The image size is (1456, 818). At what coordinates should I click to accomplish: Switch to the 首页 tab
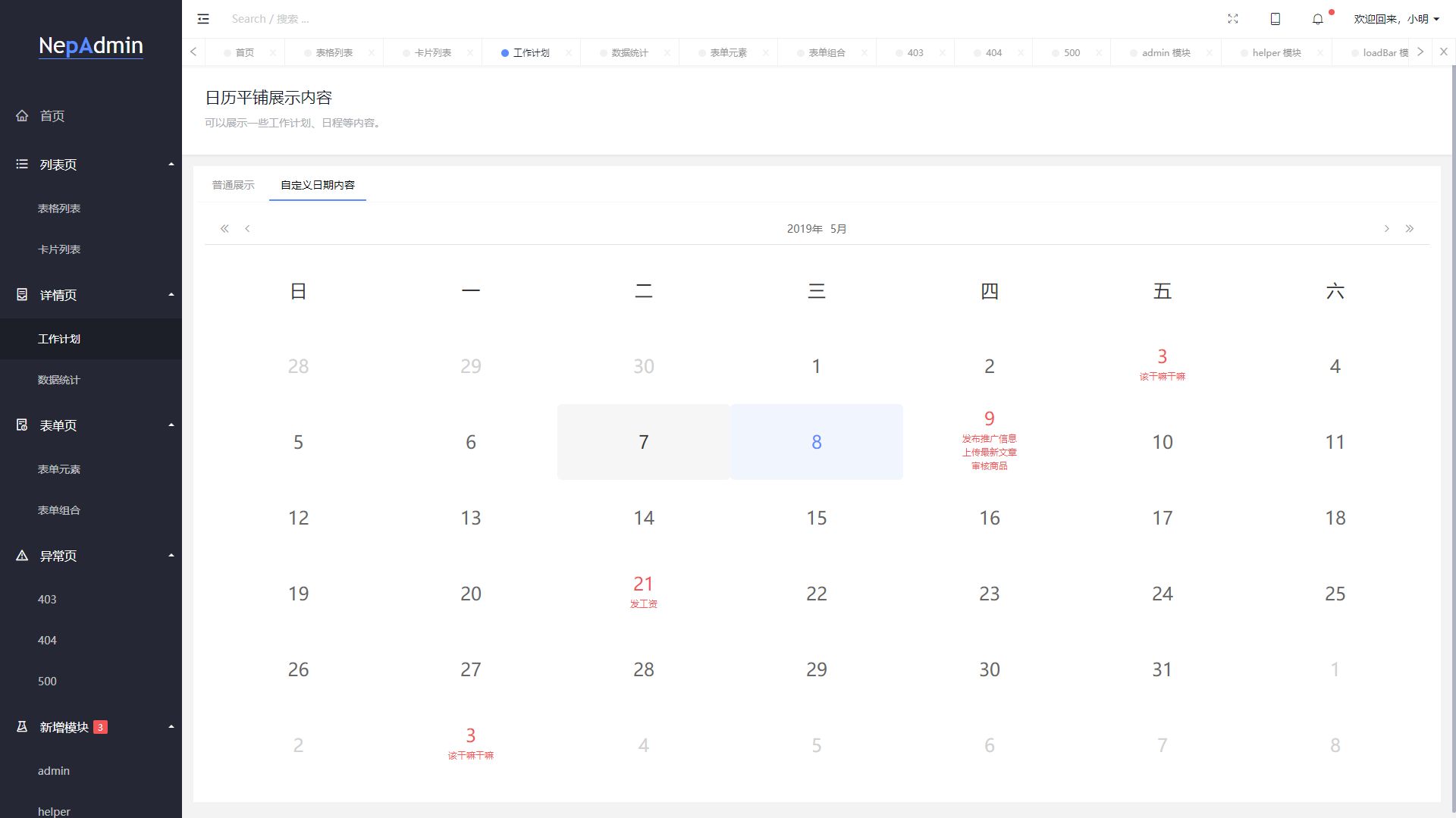pyautogui.click(x=244, y=53)
